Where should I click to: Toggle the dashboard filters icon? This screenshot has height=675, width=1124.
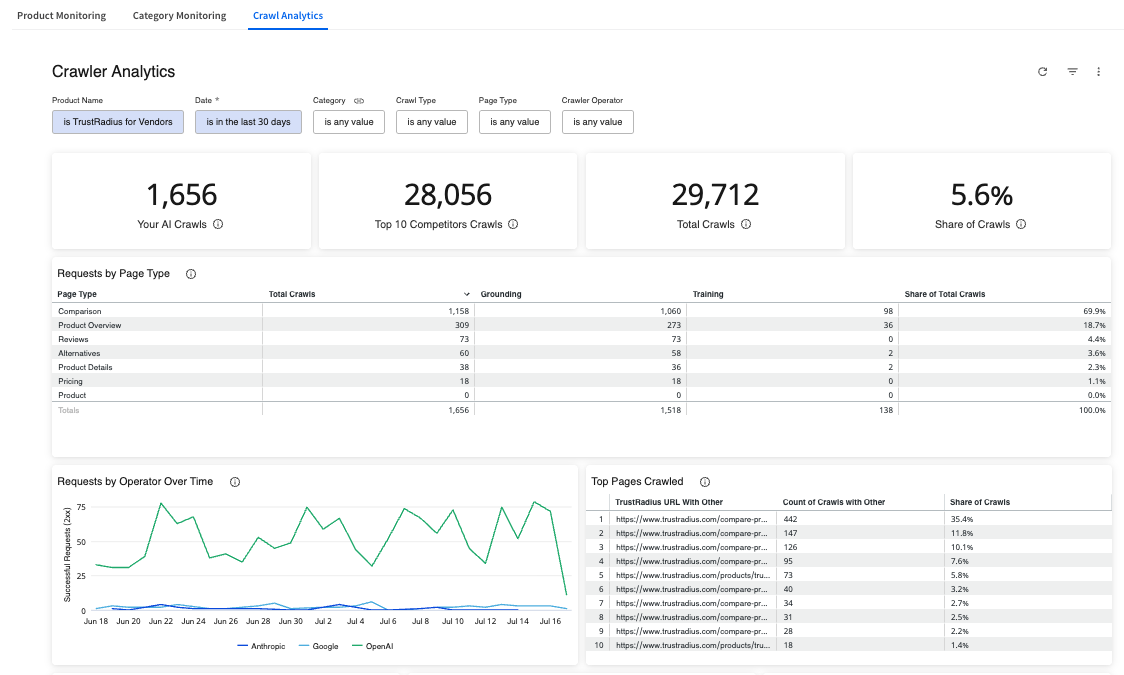[x=1072, y=72]
